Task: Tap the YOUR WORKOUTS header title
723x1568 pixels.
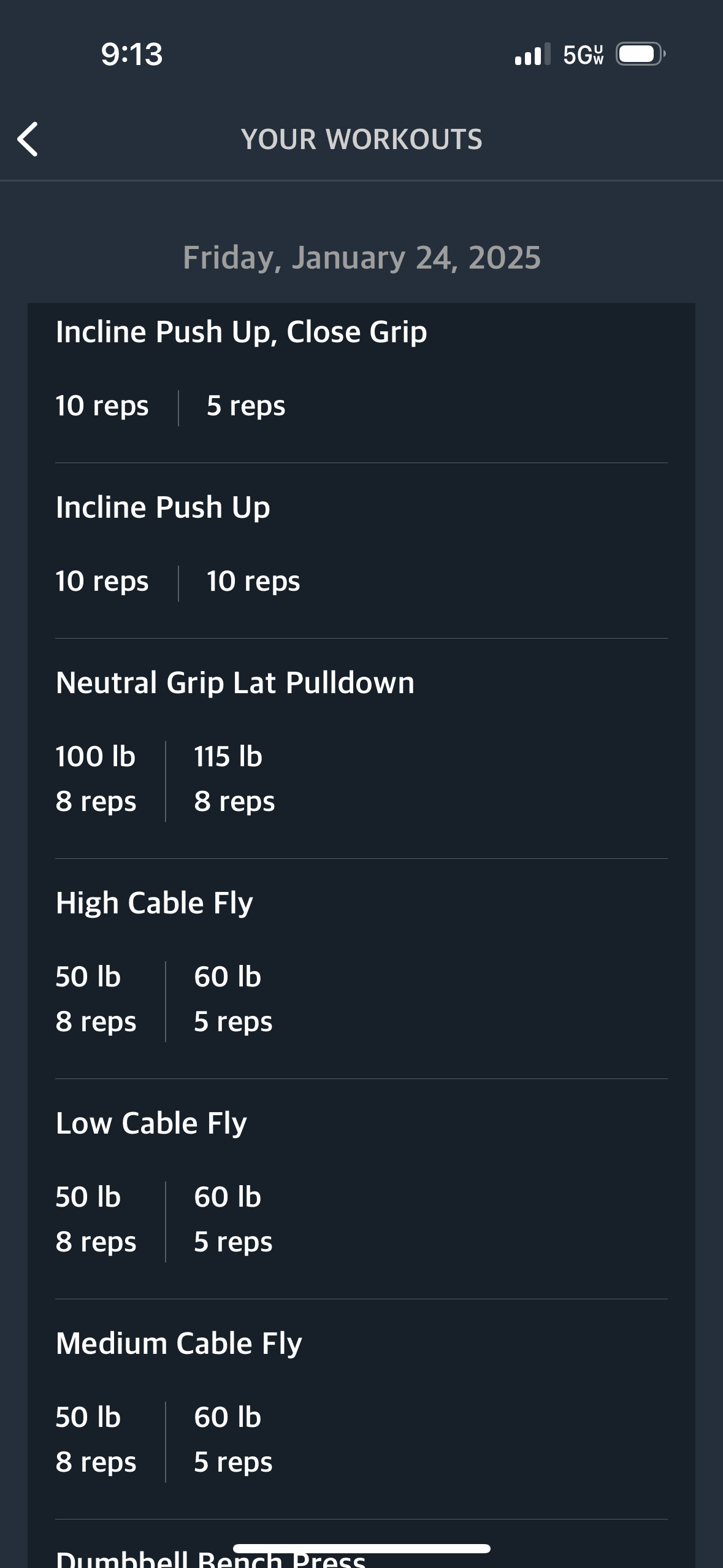Action: pyautogui.click(x=362, y=139)
